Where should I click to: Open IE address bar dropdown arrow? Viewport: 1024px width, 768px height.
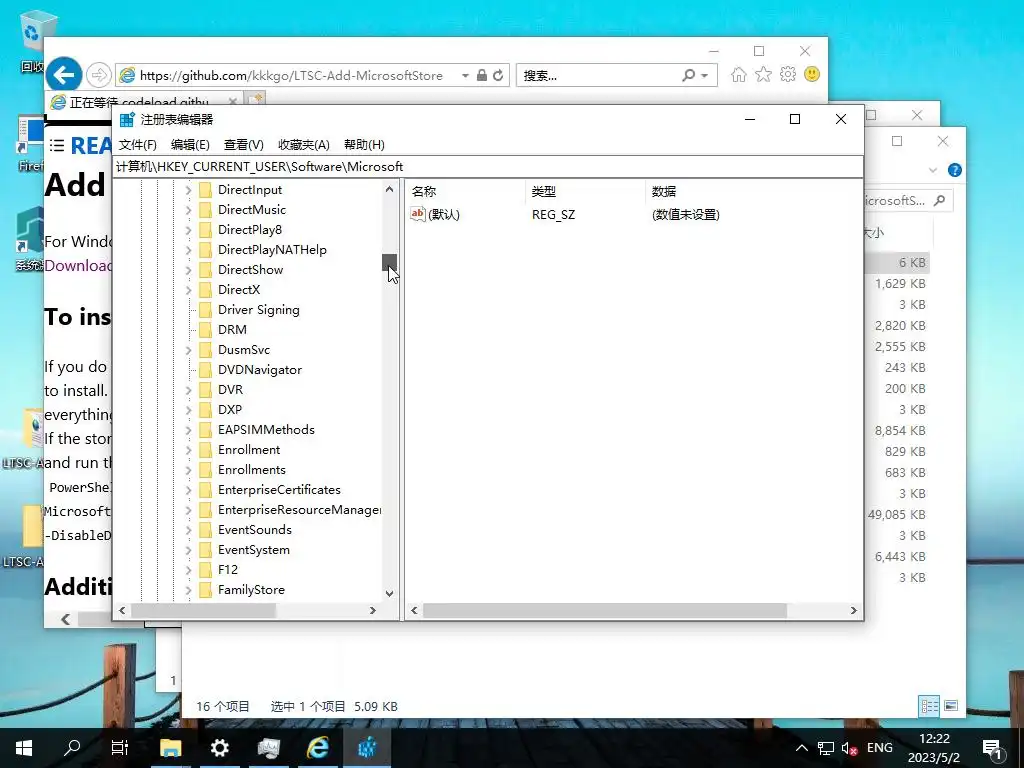(465, 75)
